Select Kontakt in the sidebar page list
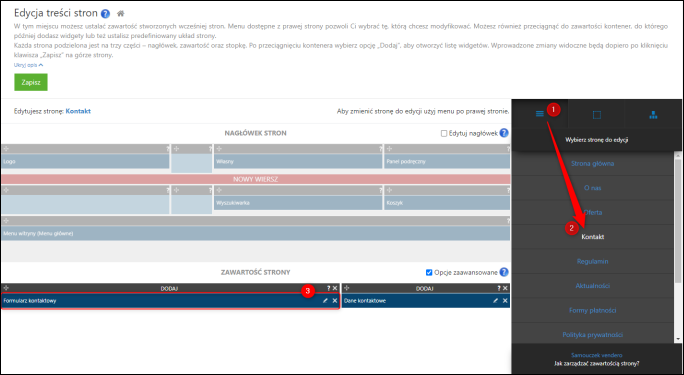The image size is (684, 375). point(592,237)
